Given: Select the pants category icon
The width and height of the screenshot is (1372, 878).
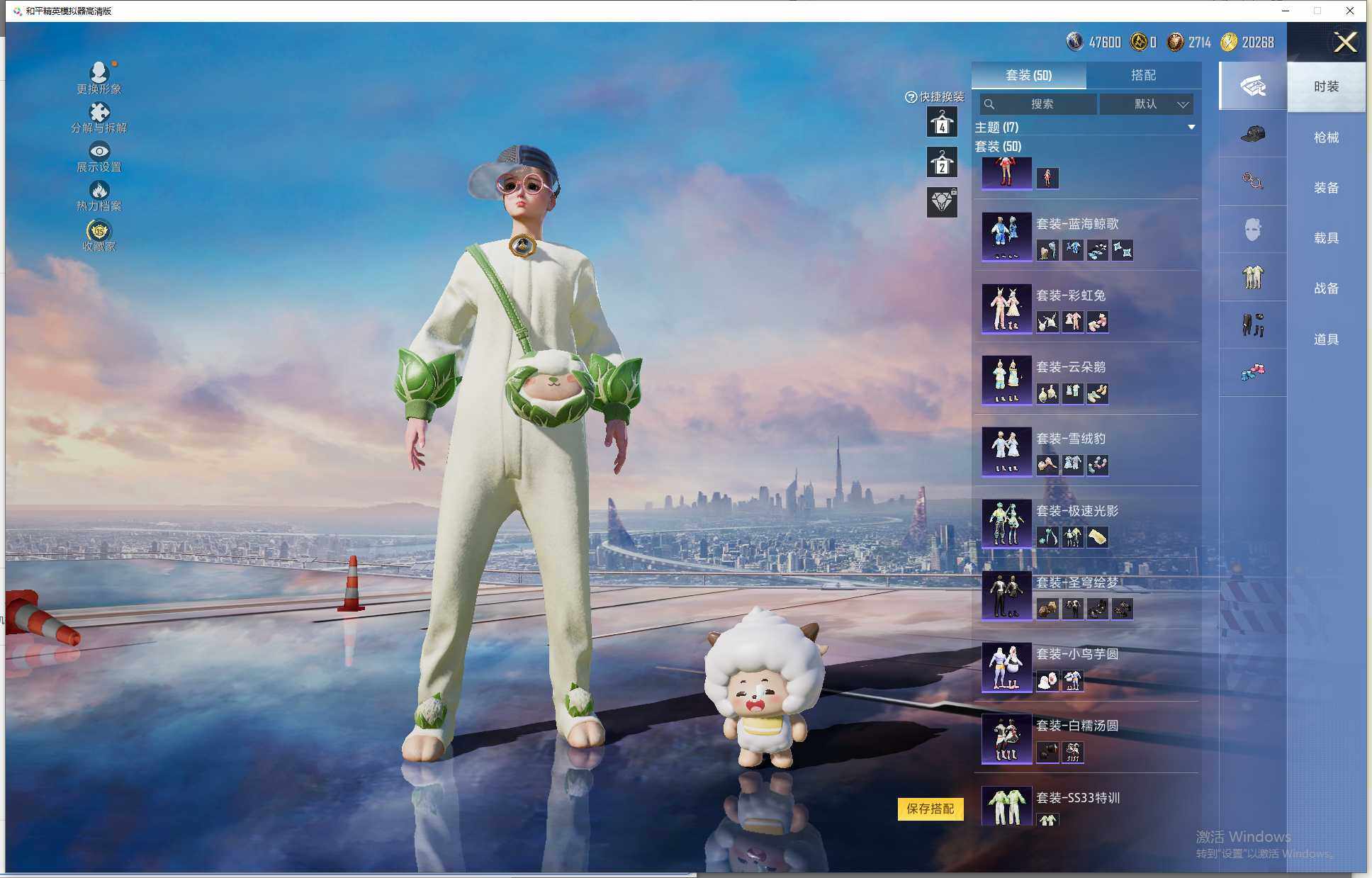Looking at the screenshot, I should coord(1252,325).
